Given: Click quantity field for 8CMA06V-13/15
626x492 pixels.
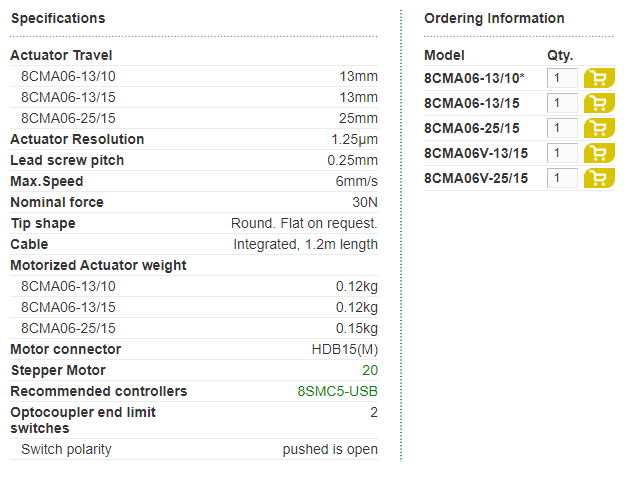Looking at the screenshot, I should point(562,153).
